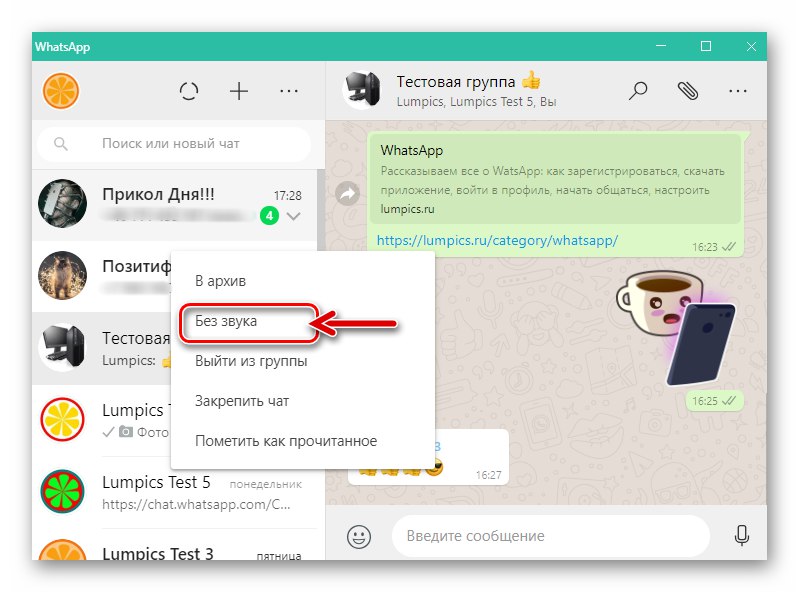Viewport: 799px width, 592px height.
Task: Open Lumpics chat with yellow lemon avatar
Action: [x=62, y=420]
